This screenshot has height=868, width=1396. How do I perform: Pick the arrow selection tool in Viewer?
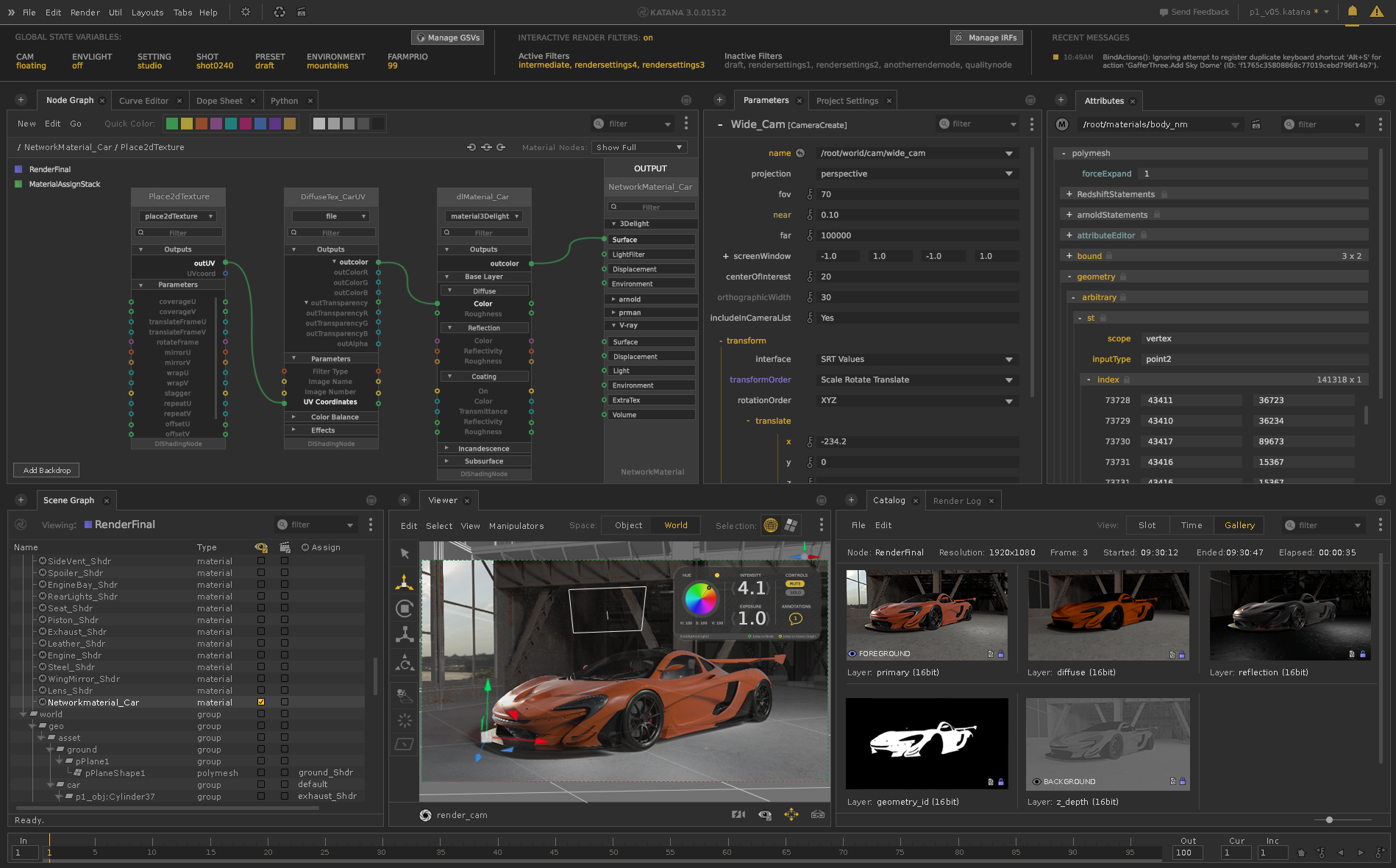pyautogui.click(x=405, y=554)
